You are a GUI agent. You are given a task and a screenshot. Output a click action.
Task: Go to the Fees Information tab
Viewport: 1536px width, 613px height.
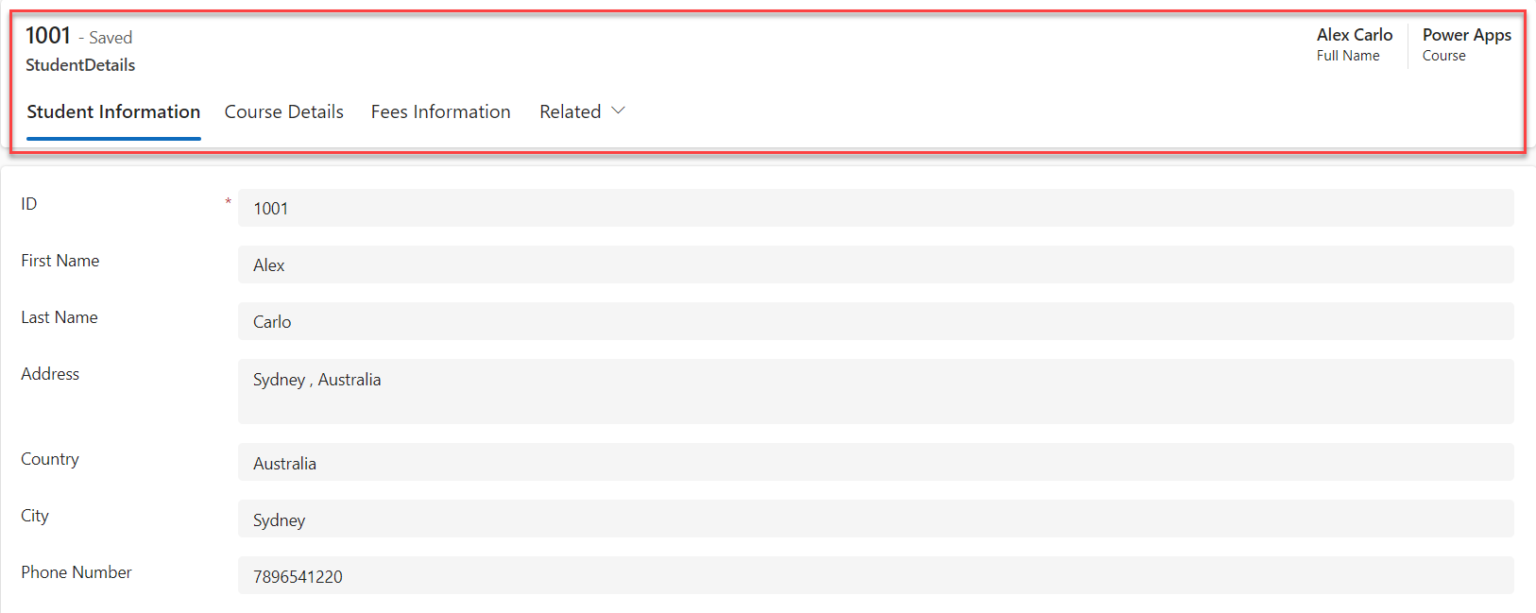point(440,112)
